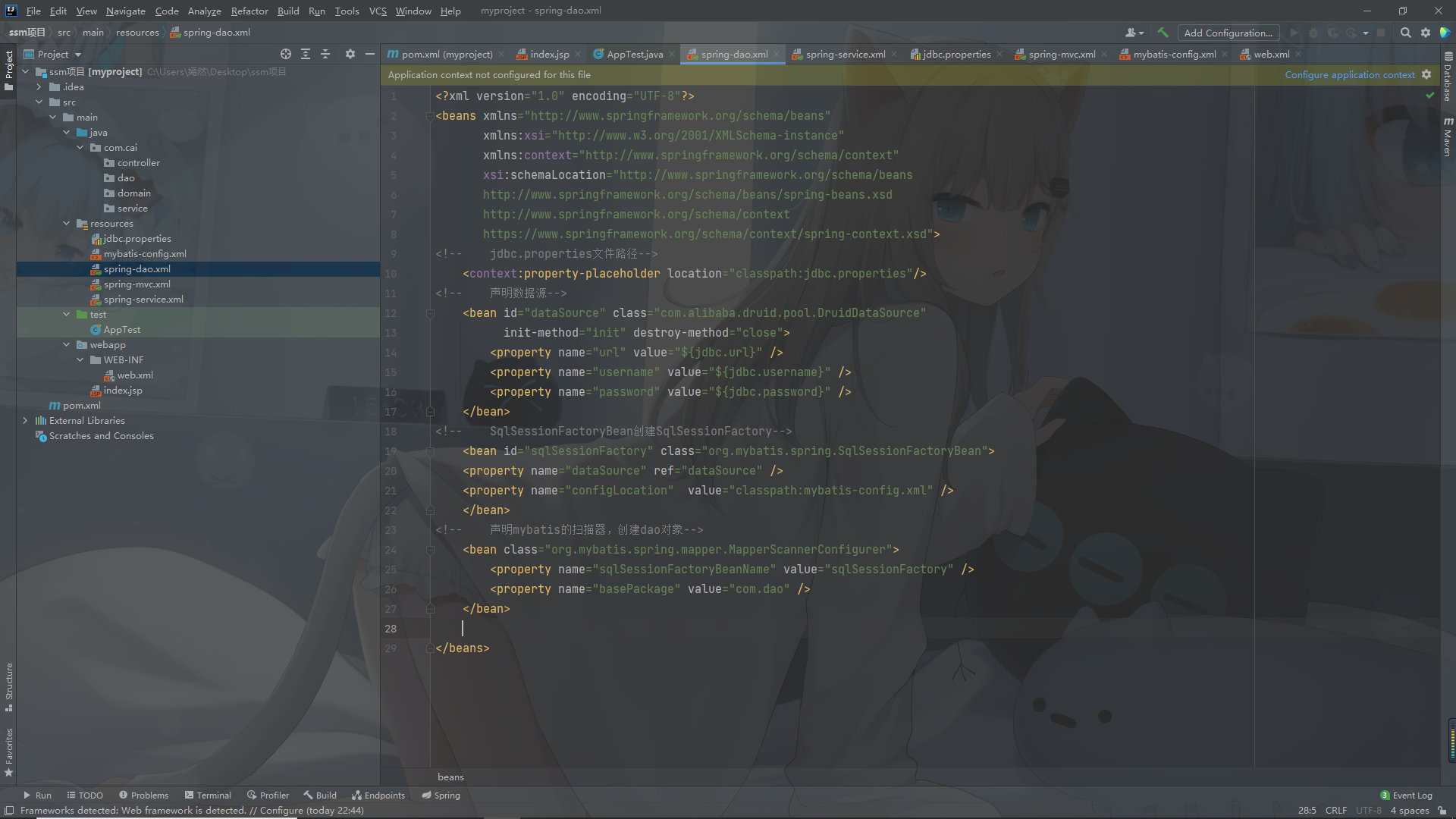This screenshot has width=1456, height=819.
Task: Reload Maven projects via hammer icon
Action: click(1163, 33)
